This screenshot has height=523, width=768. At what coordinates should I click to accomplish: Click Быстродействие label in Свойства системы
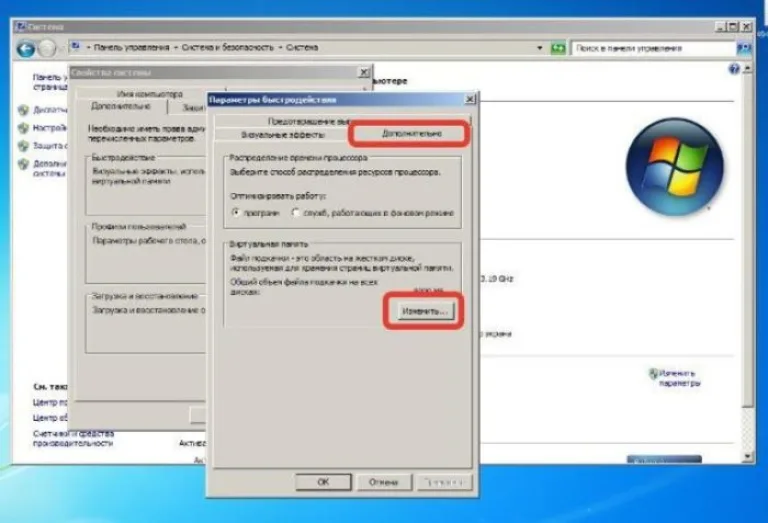(123, 157)
